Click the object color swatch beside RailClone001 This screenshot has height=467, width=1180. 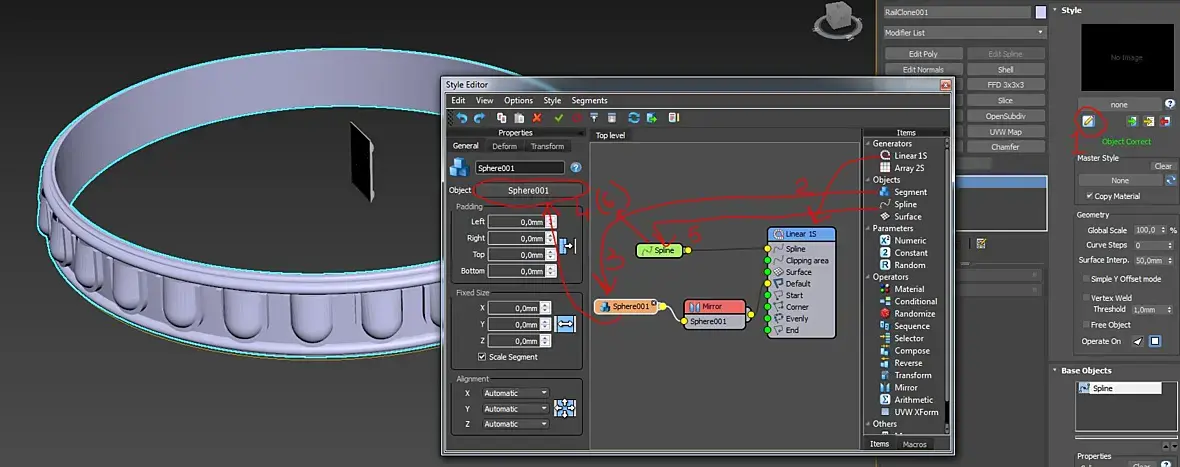[x=1041, y=12]
